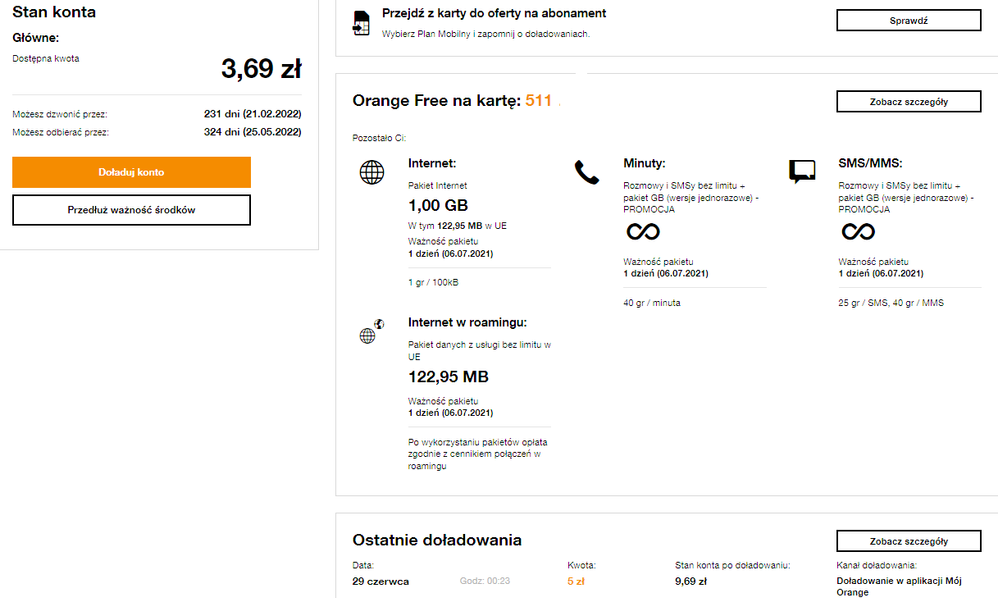Click the Sprawdź button
The height and width of the screenshot is (598, 998).
point(908,20)
